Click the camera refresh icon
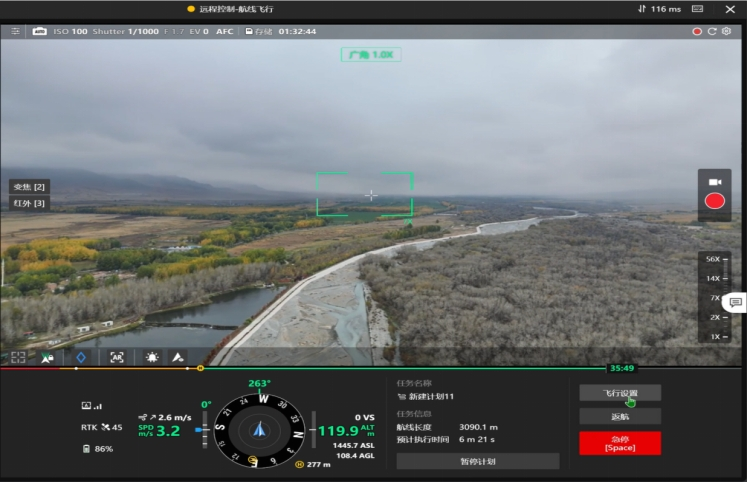The height and width of the screenshot is (483, 747). [712, 31]
